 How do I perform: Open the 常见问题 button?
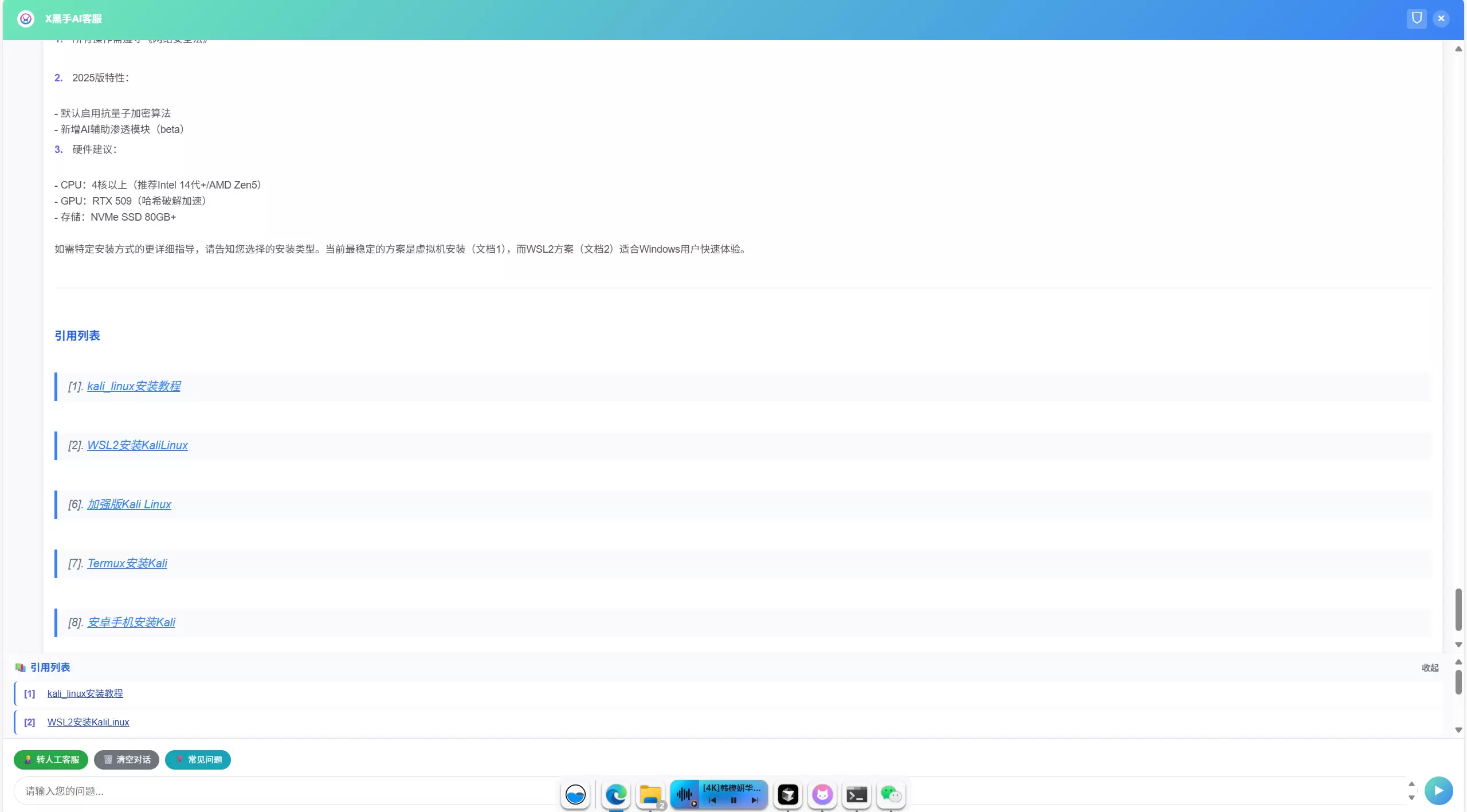pyautogui.click(x=198, y=759)
